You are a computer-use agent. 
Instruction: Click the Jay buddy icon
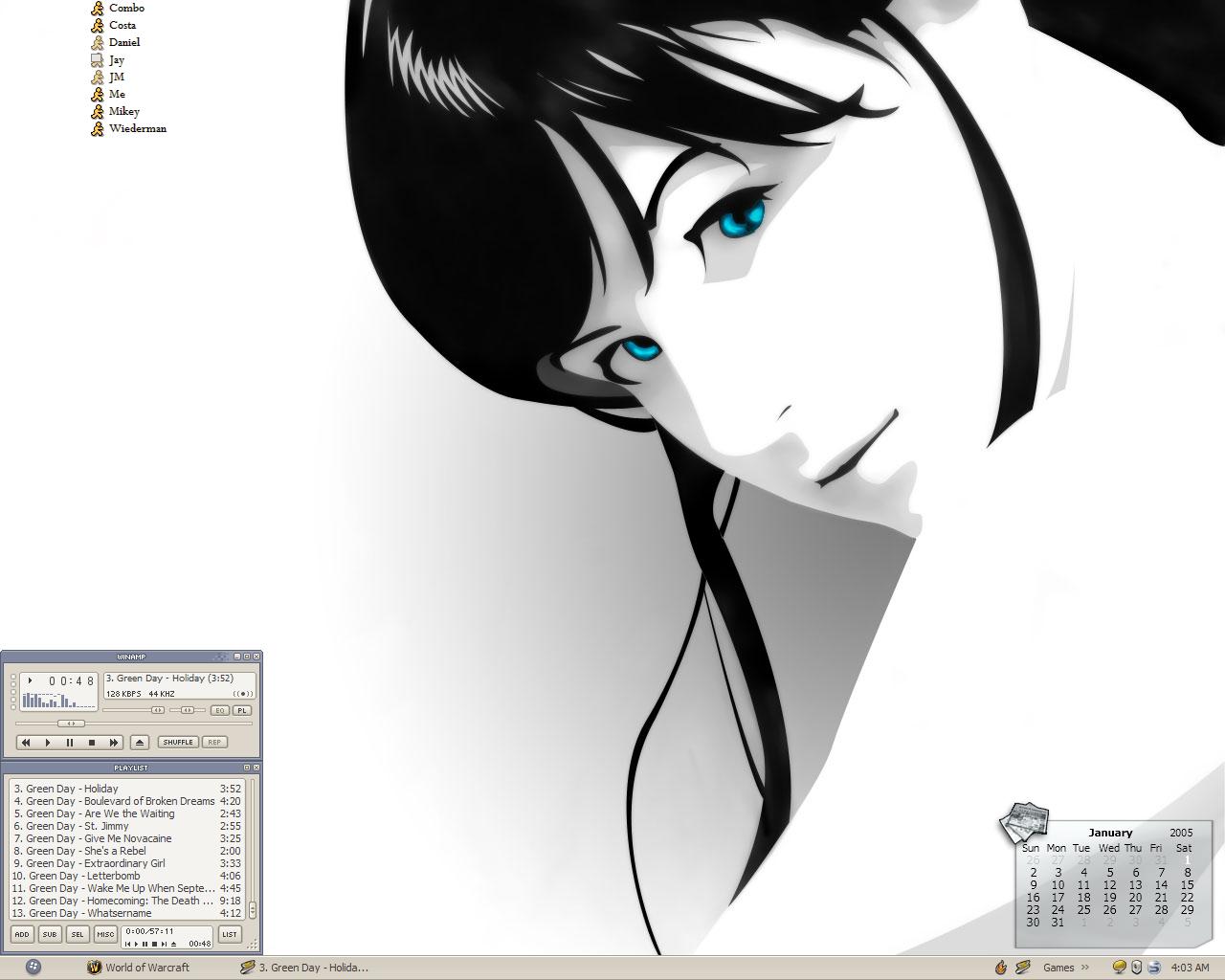97,59
